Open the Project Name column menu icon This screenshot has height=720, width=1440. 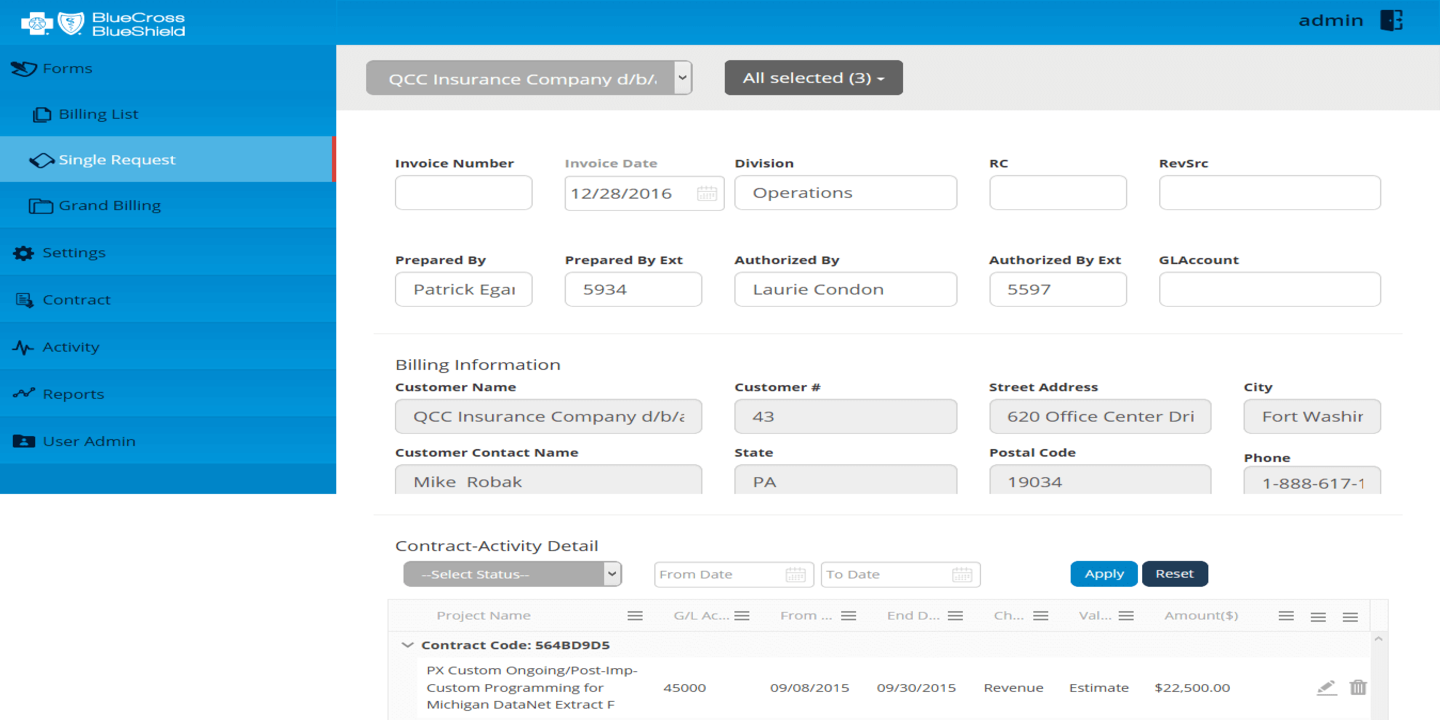pyautogui.click(x=635, y=616)
